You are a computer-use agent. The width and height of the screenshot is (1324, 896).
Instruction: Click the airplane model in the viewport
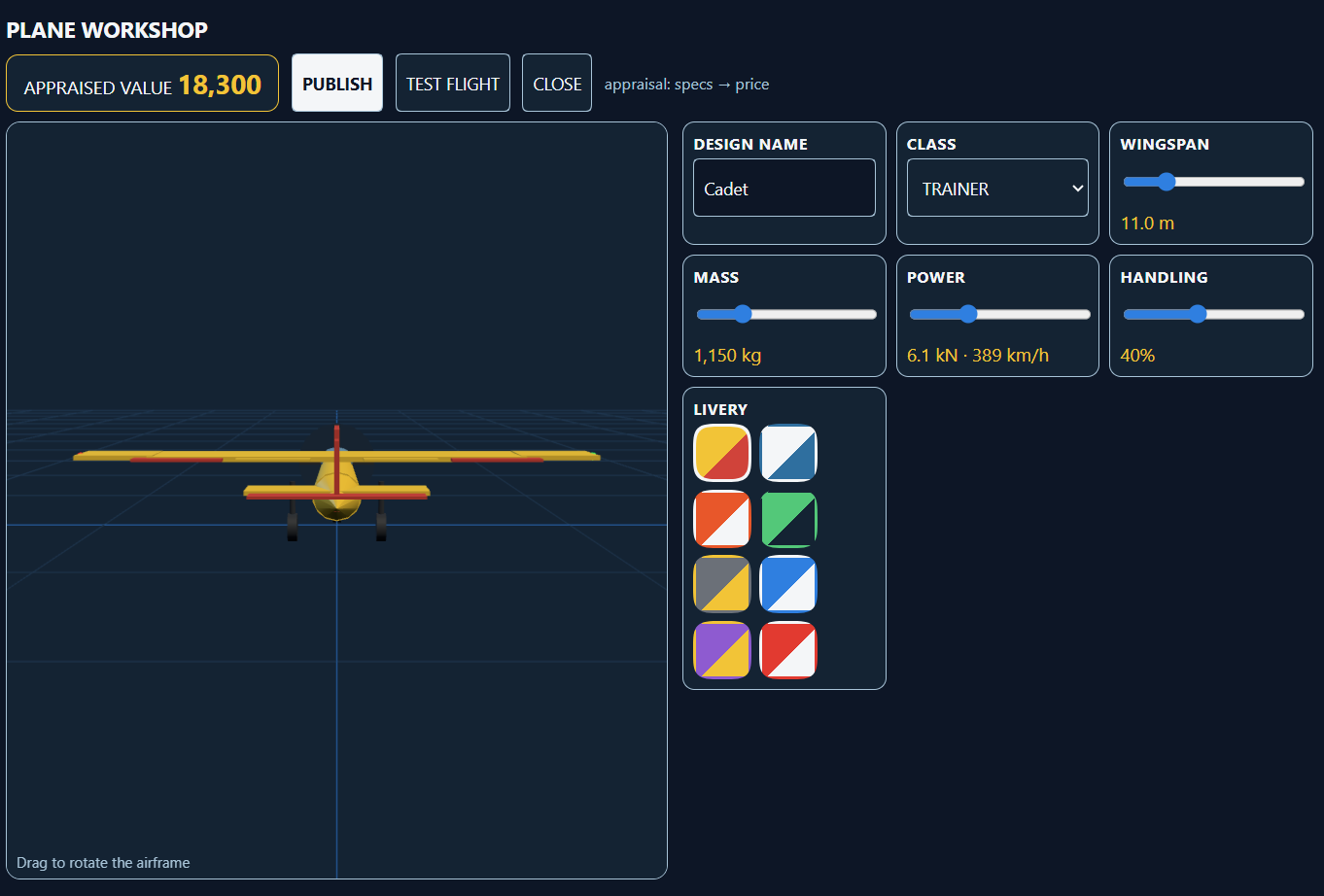pyautogui.click(x=336, y=481)
